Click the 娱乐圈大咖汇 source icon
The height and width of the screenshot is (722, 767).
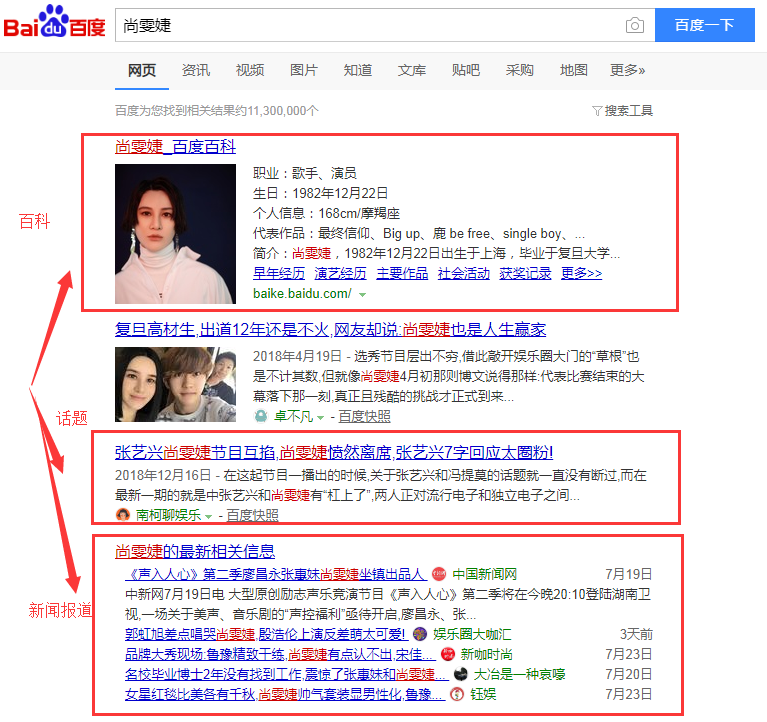point(420,634)
